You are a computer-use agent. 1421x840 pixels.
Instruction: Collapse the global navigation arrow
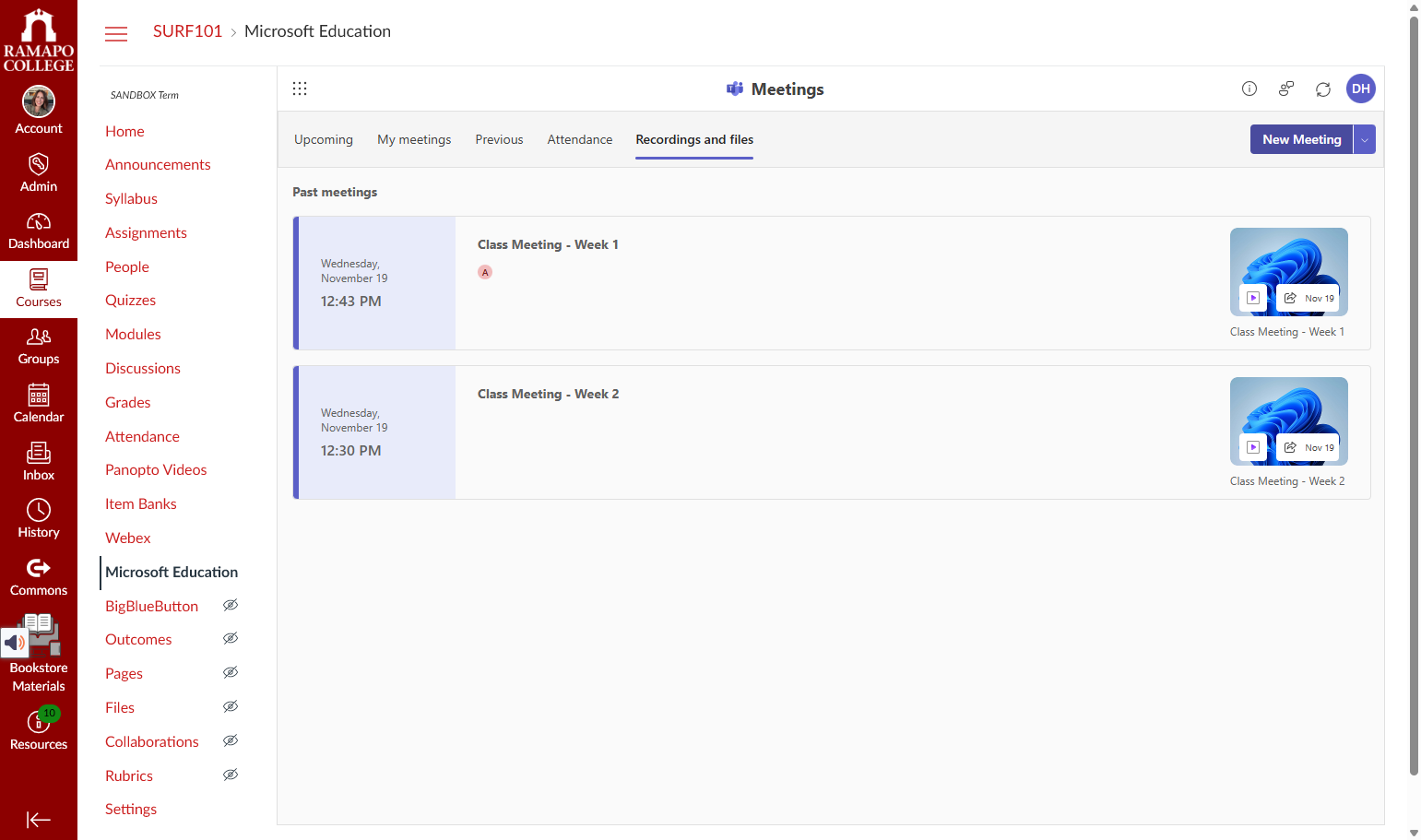[x=39, y=820]
